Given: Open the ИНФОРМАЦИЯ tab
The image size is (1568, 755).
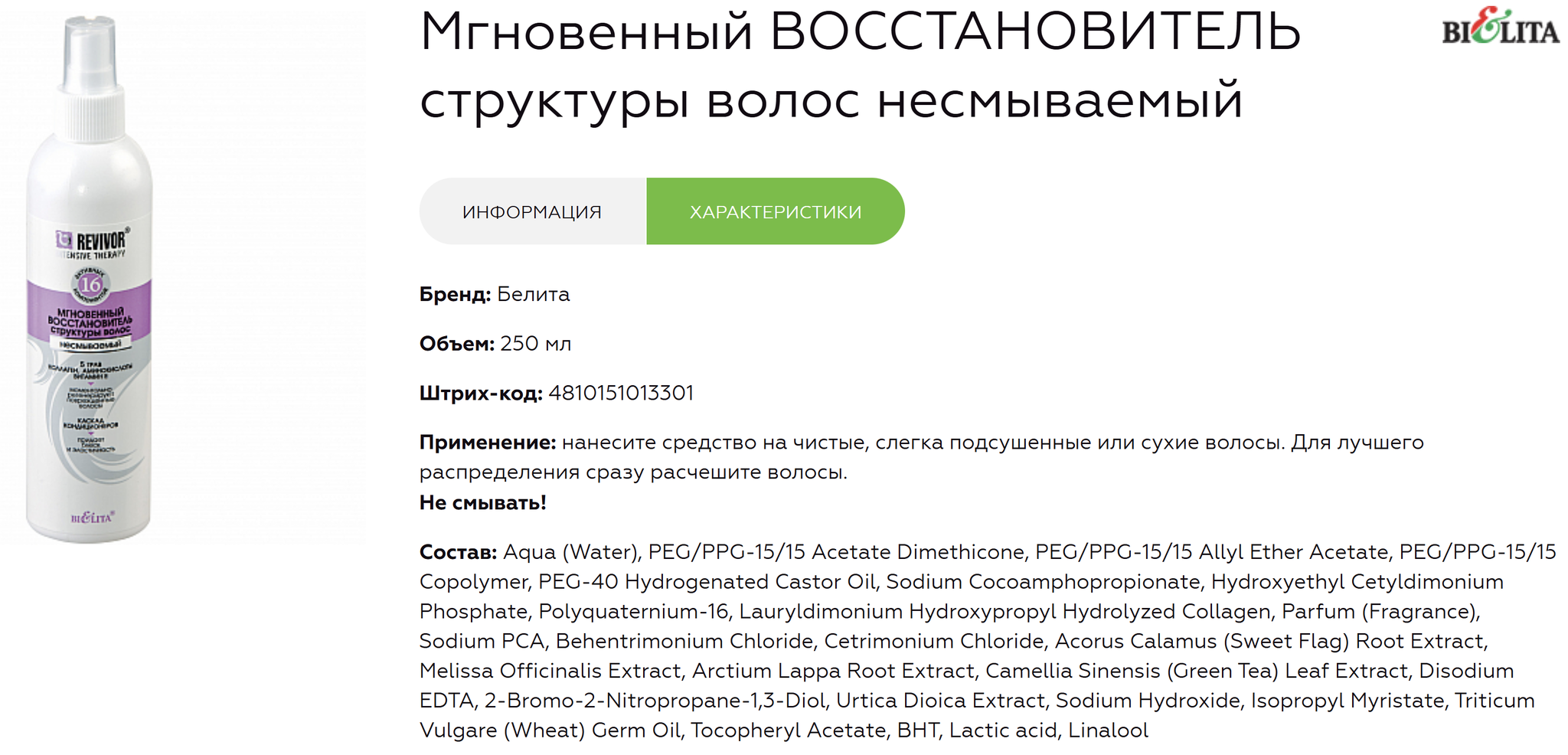Looking at the screenshot, I should pyautogui.click(x=533, y=211).
